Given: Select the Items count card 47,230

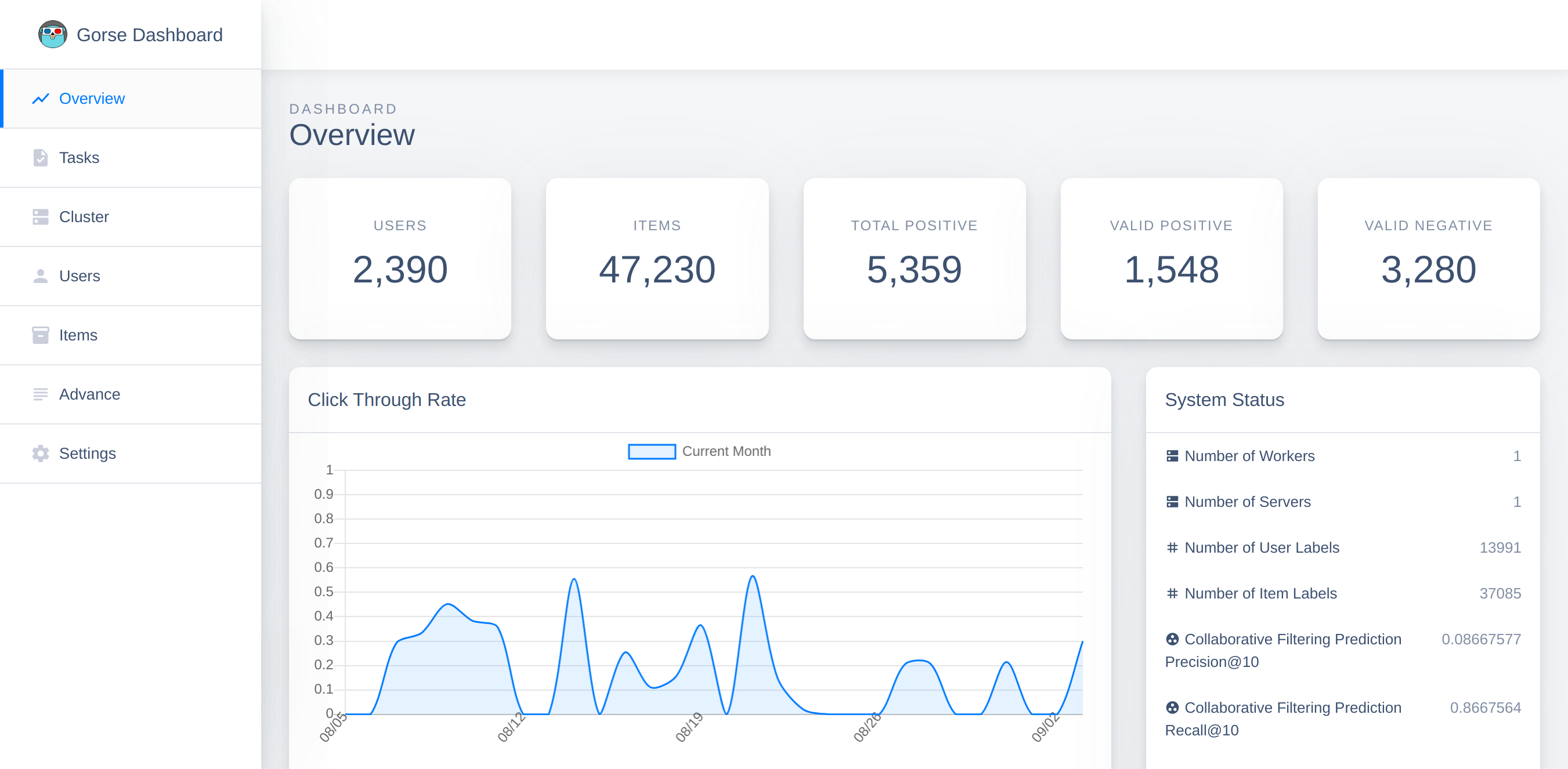Looking at the screenshot, I should [x=657, y=259].
